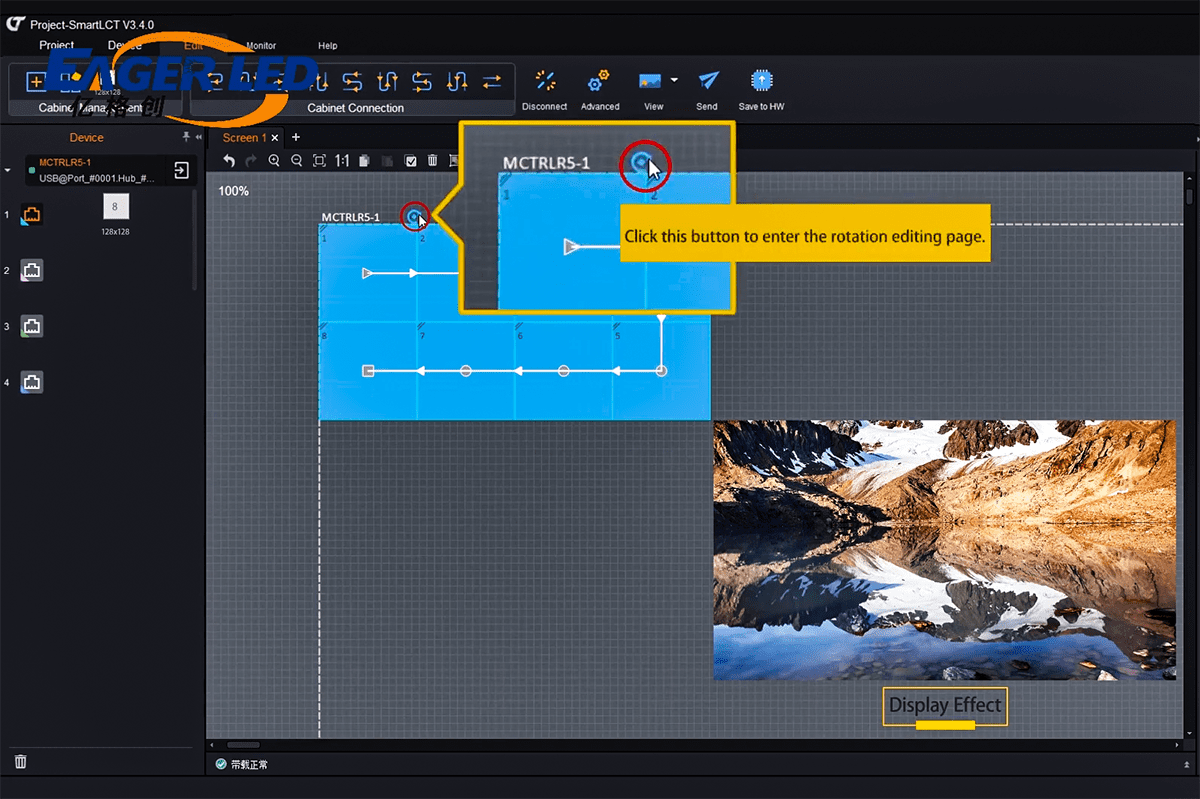Select Ethernet port 3 in Device panel
Screen dimensions: 1200x799
(x=32, y=327)
